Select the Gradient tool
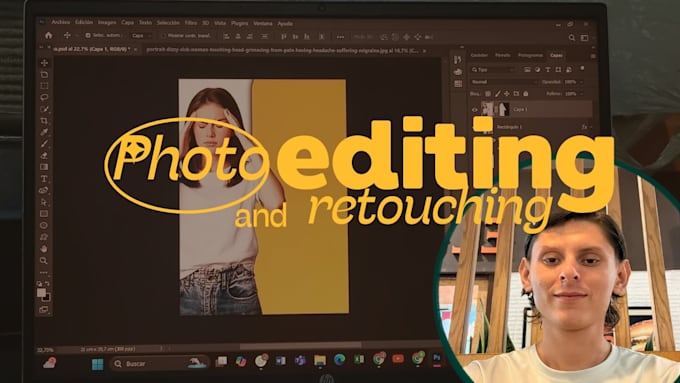Screen dimensions: 680x383 click(44, 167)
